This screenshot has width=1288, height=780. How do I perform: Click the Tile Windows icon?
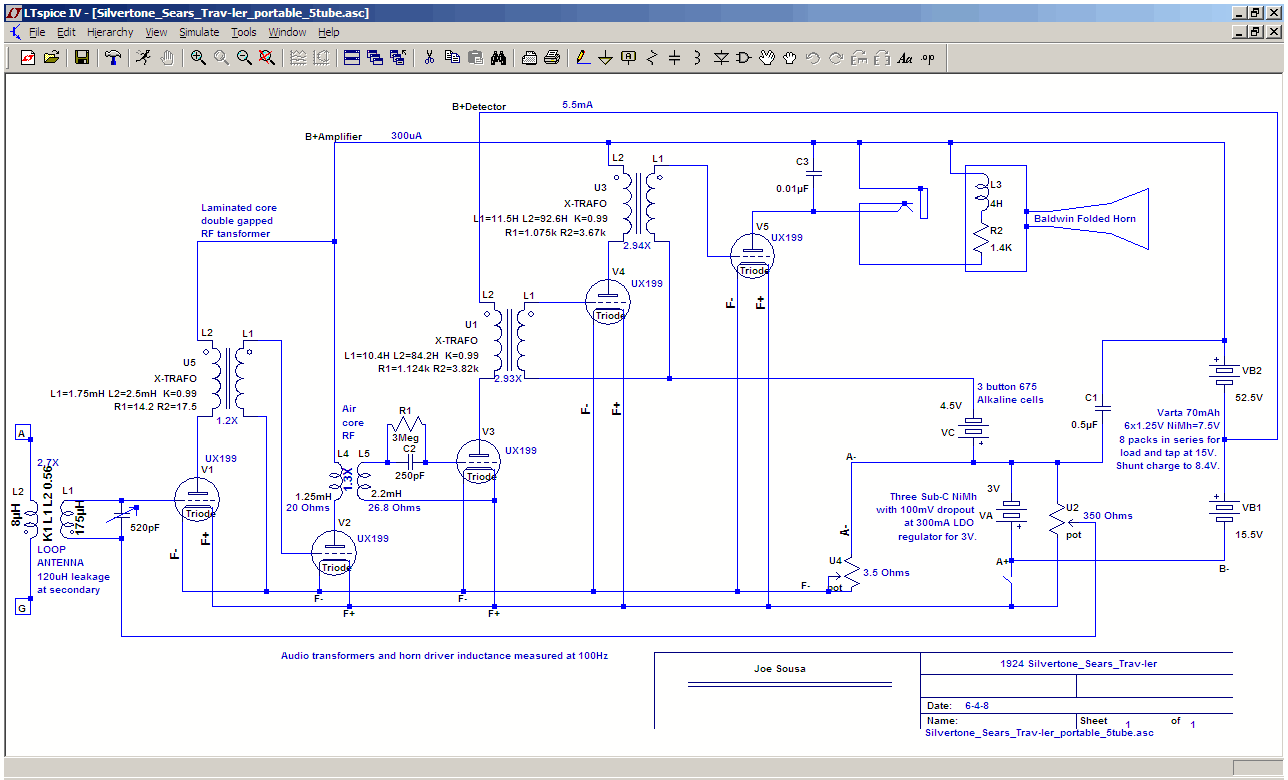[x=352, y=58]
